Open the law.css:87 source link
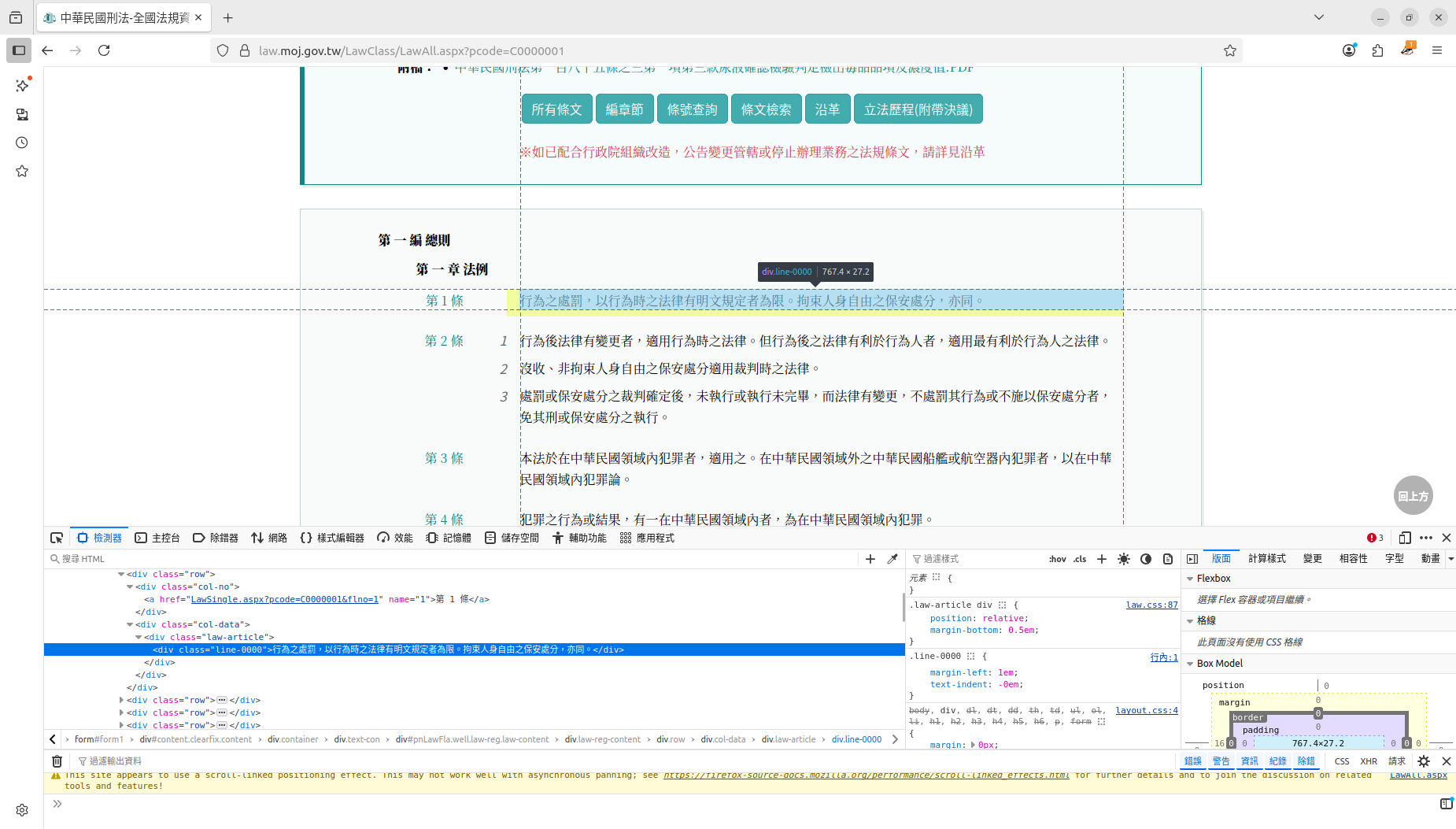This screenshot has height=829, width=1456. 1151,605
